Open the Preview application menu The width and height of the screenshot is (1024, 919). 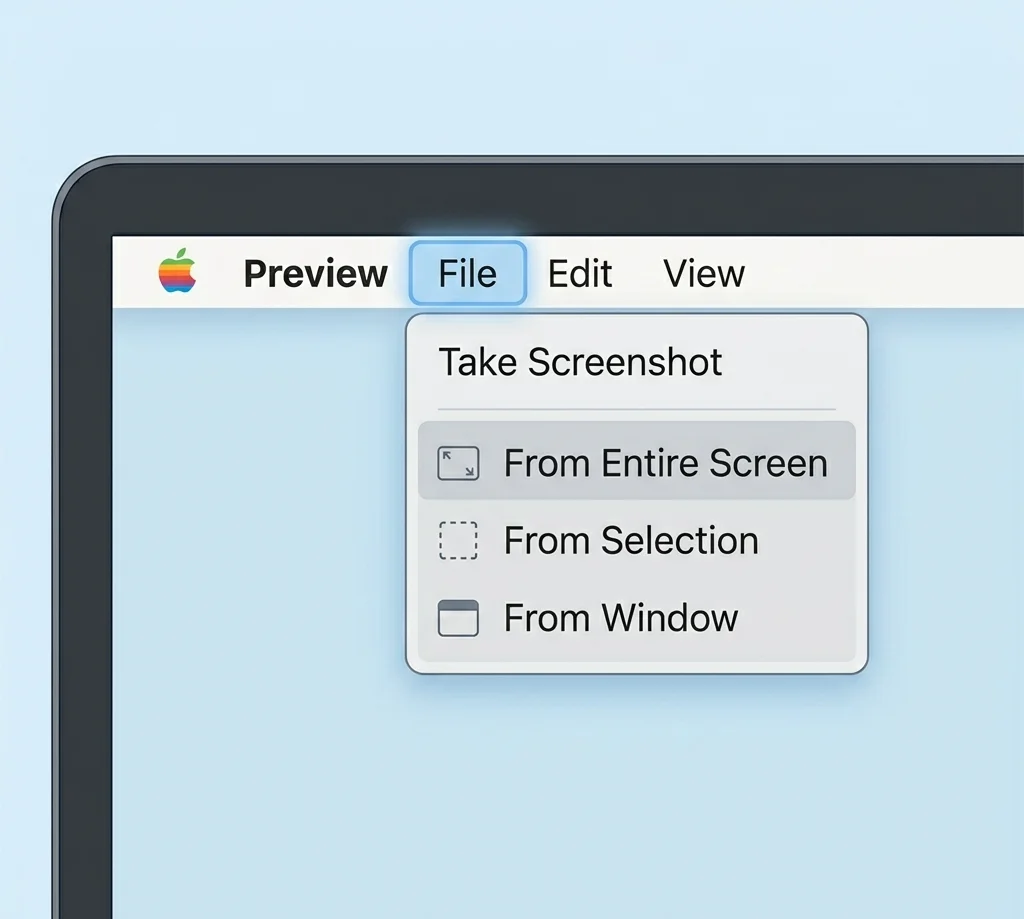point(315,273)
